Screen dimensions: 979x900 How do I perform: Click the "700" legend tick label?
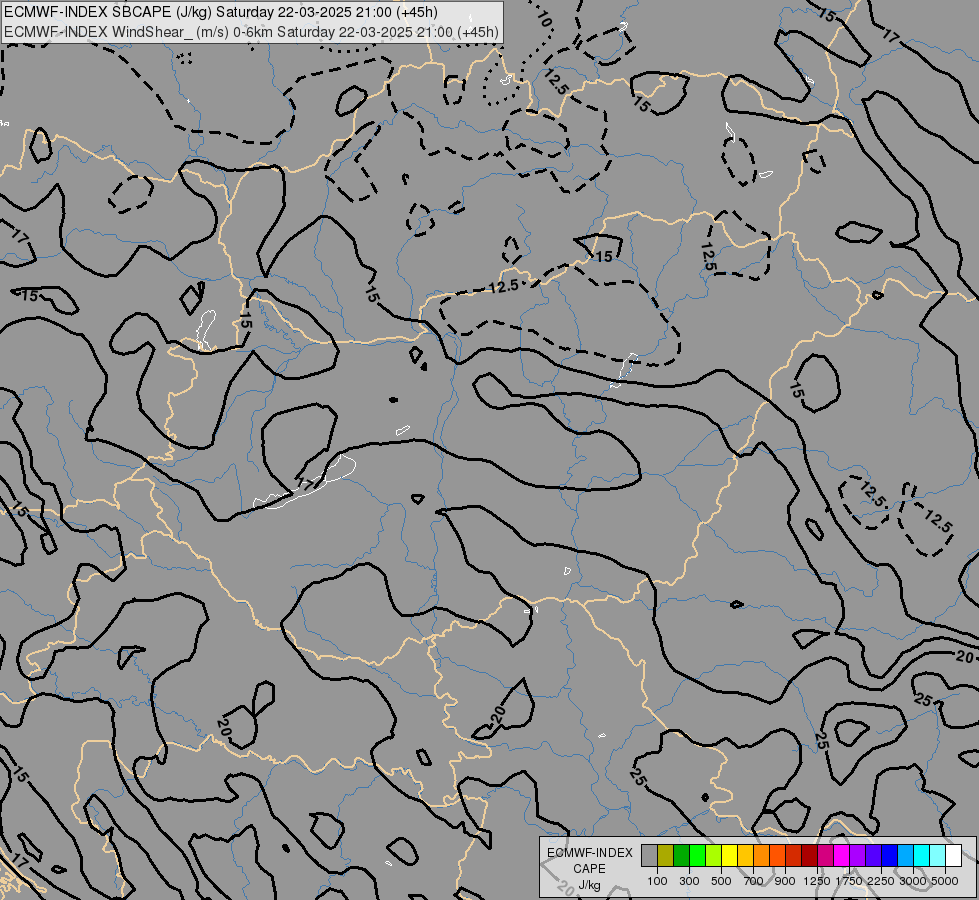tap(754, 881)
